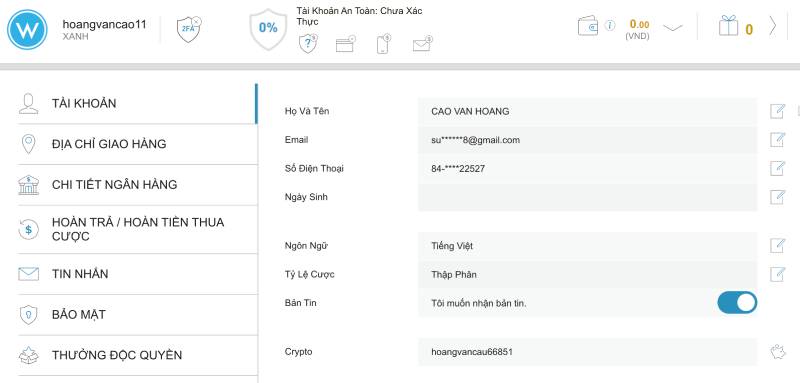Image resolution: width=800 pixels, height=383 pixels.
Task: Edit the Email address
Action: 777,140
